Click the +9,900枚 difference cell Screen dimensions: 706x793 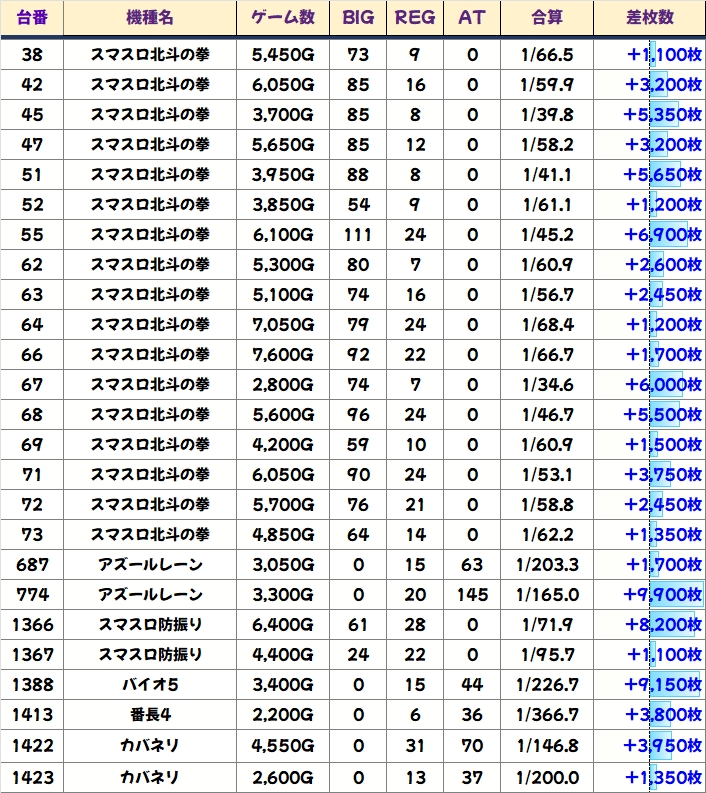649,595
